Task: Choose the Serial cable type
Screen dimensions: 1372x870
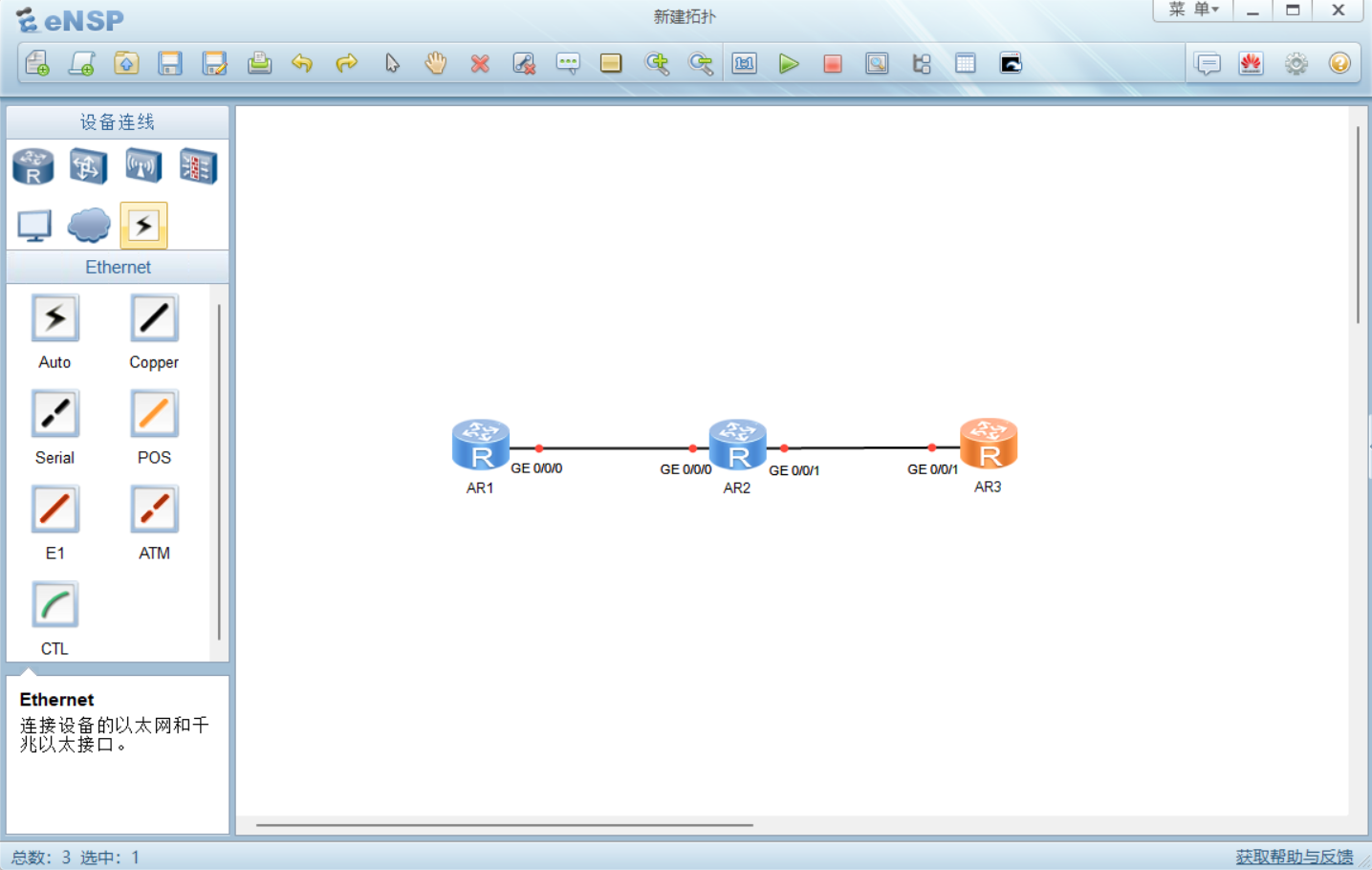Action: (x=54, y=414)
